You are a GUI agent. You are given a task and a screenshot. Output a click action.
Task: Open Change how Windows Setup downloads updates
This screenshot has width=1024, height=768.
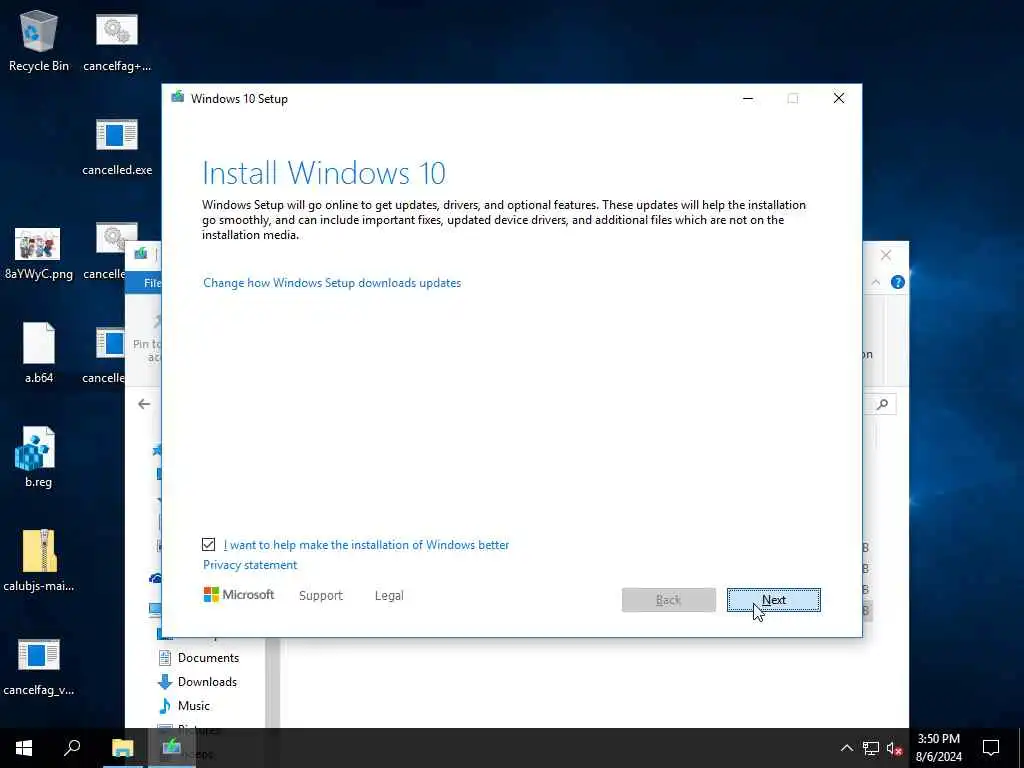332,282
